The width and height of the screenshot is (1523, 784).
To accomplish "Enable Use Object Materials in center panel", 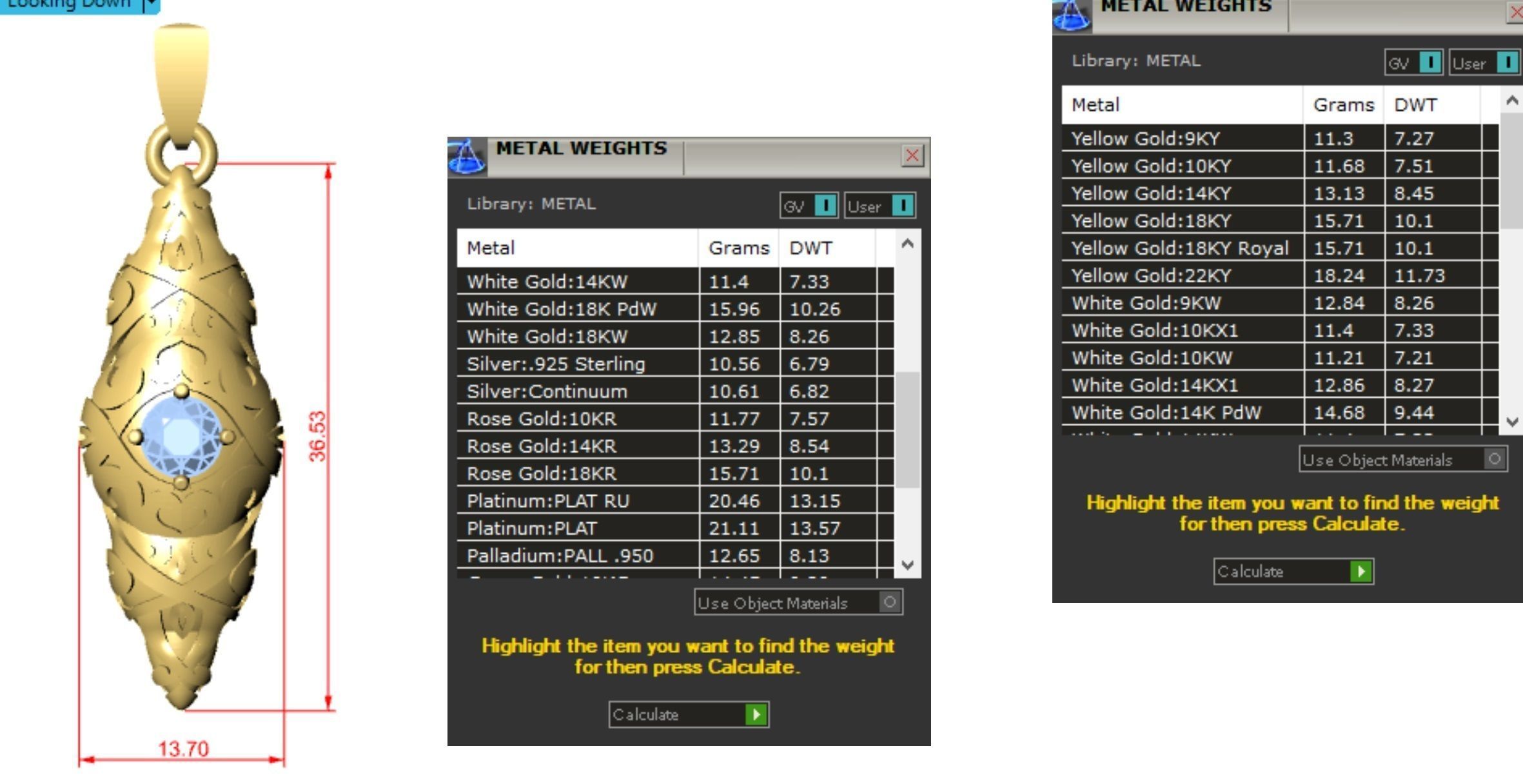I will [x=890, y=602].
